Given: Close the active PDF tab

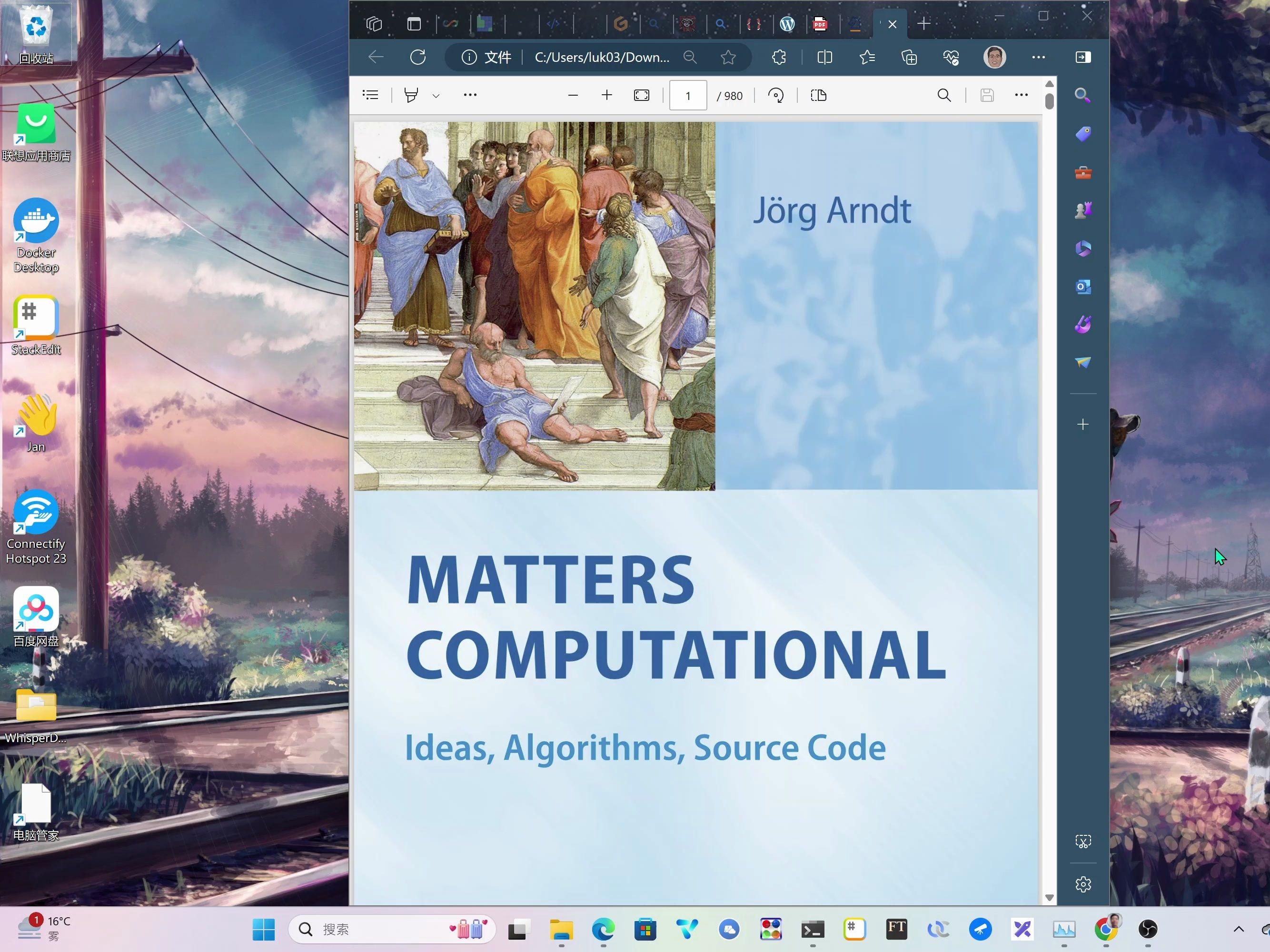Looking at the screenshot, I should (892, 24).
